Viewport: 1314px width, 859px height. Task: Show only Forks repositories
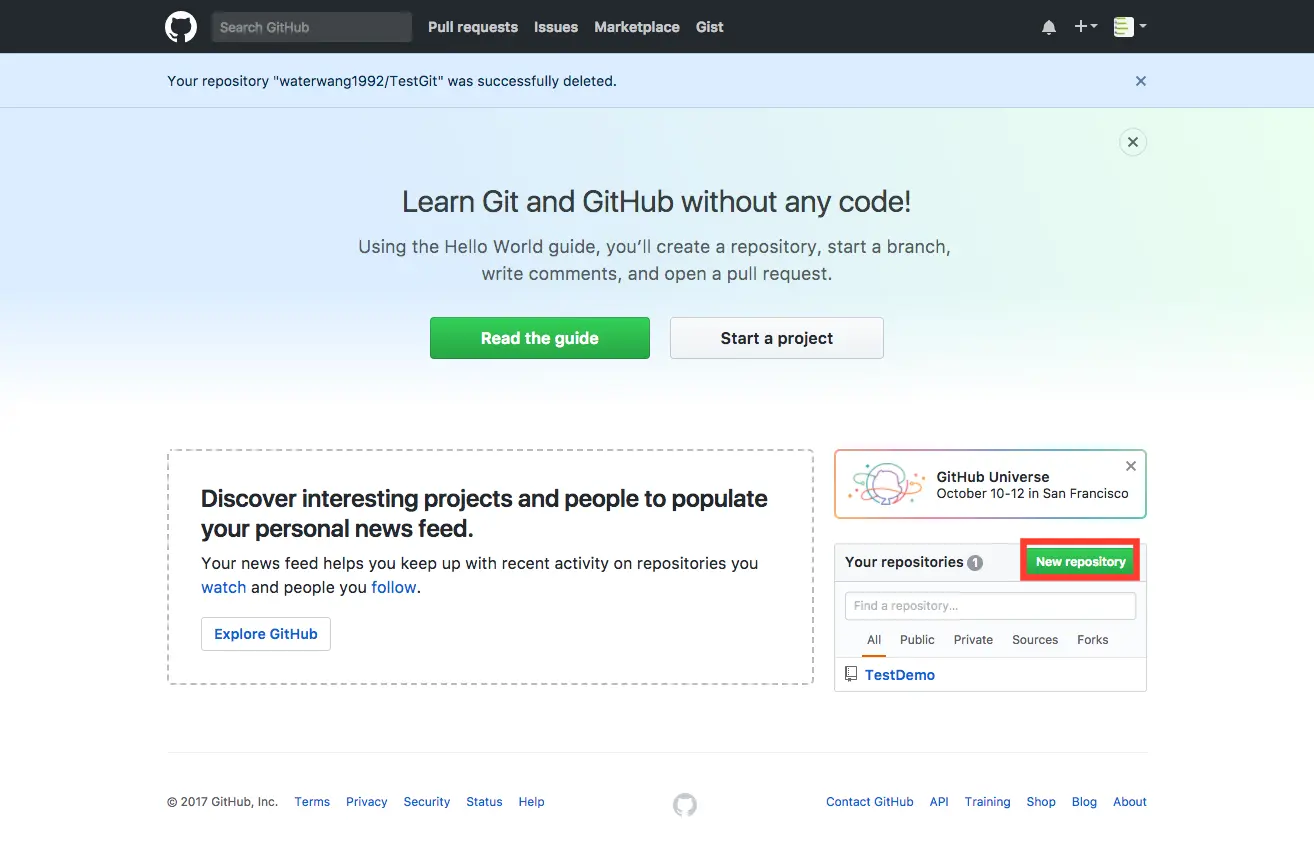[x=1093, y=640]
